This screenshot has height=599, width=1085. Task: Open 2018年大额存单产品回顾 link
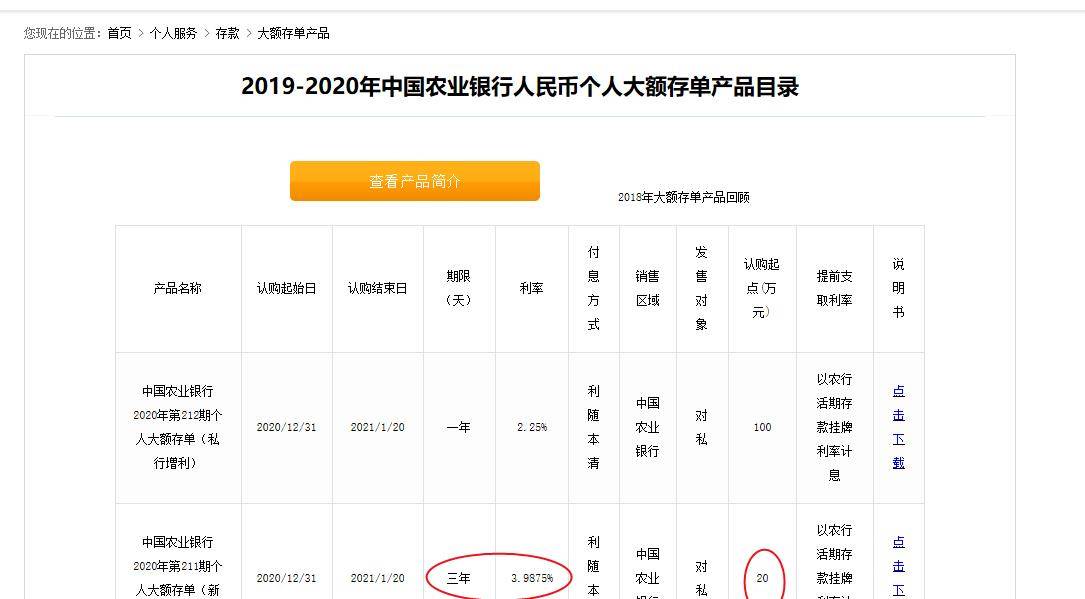coord(684,197)
